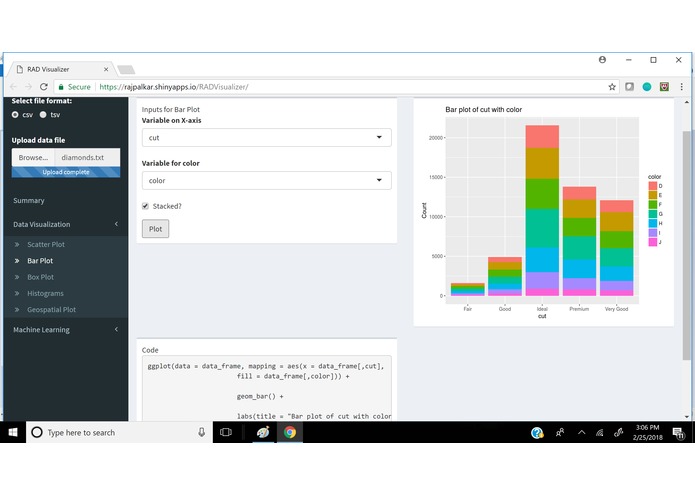
Task: Click the network Wi-Fi tray icon
Action: 600,432
